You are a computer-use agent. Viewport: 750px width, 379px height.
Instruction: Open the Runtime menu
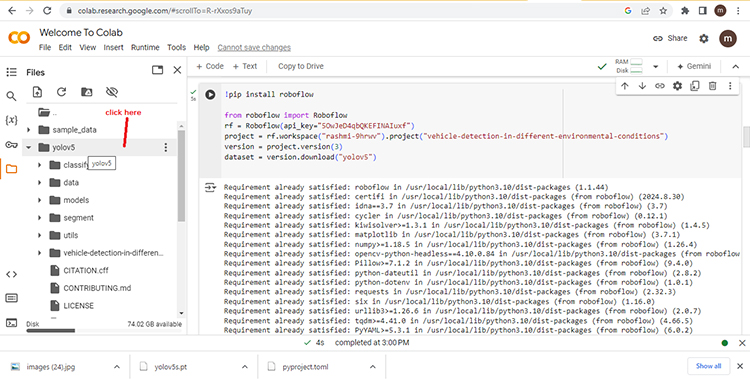(x=145, y=47)
